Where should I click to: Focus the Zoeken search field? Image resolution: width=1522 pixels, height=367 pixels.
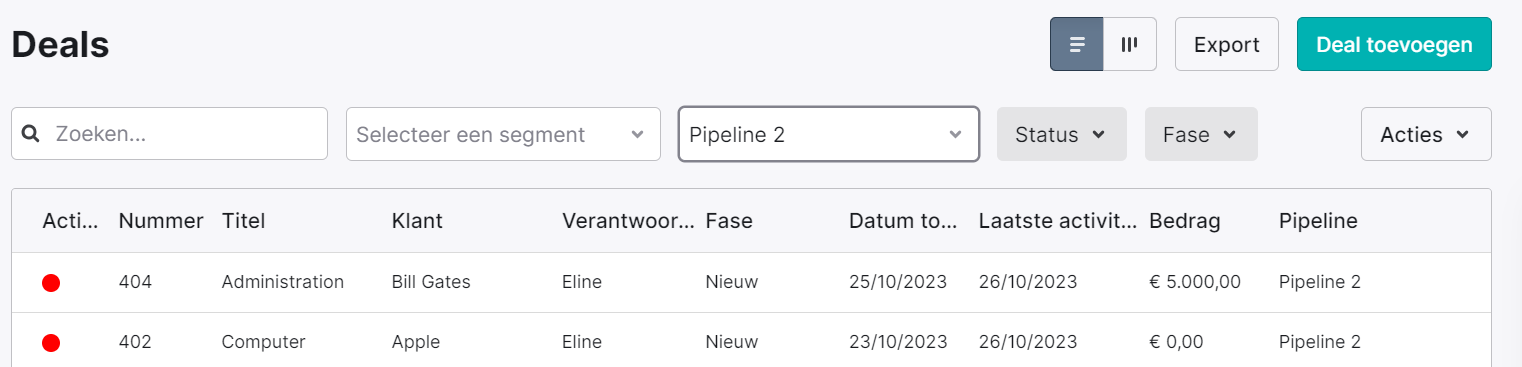point(169,134)
